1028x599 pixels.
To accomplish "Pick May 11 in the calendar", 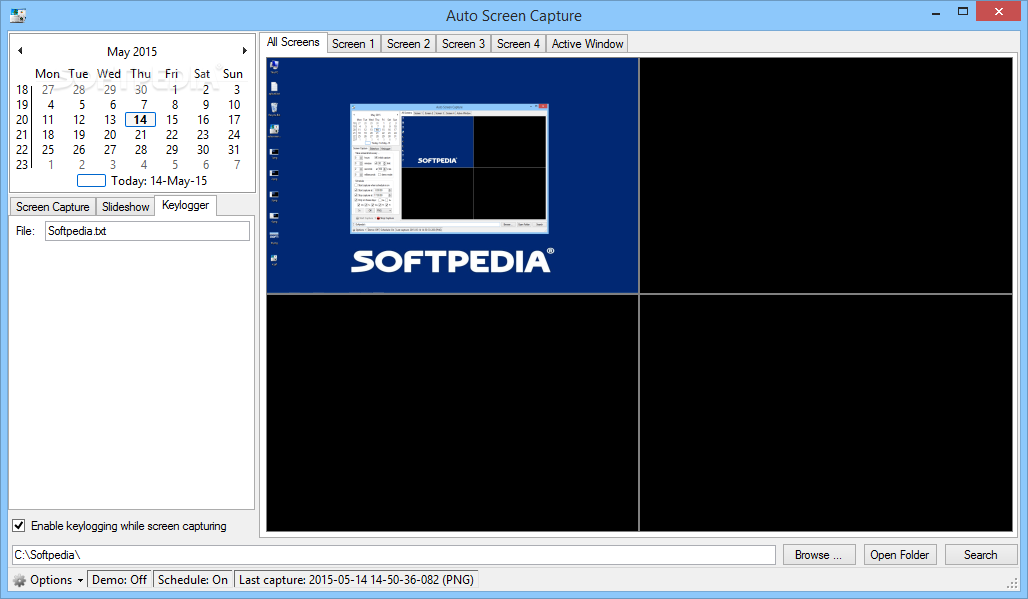I will [x=48, y=120].
